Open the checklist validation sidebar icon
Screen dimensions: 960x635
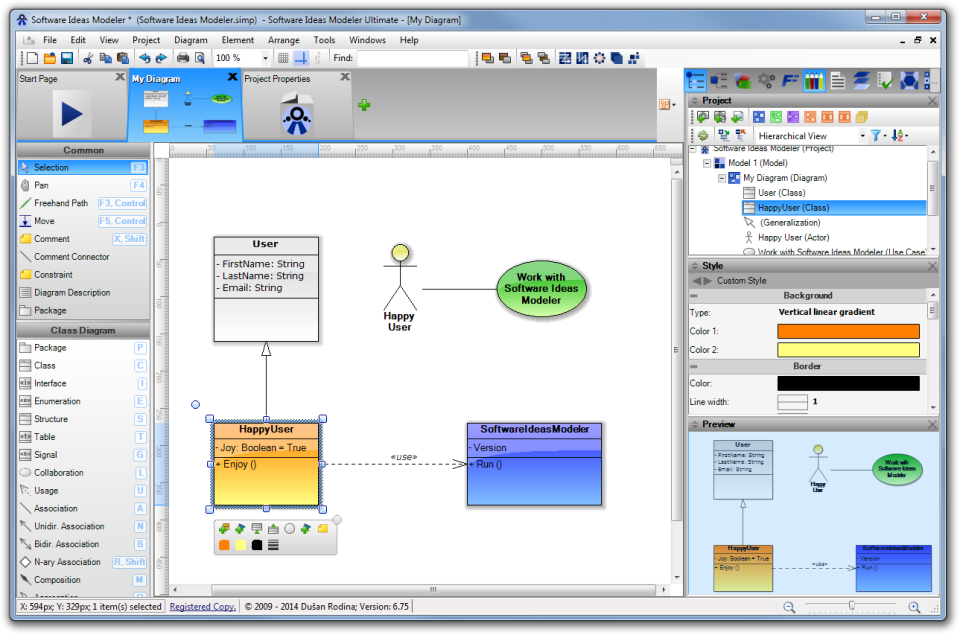885,80
